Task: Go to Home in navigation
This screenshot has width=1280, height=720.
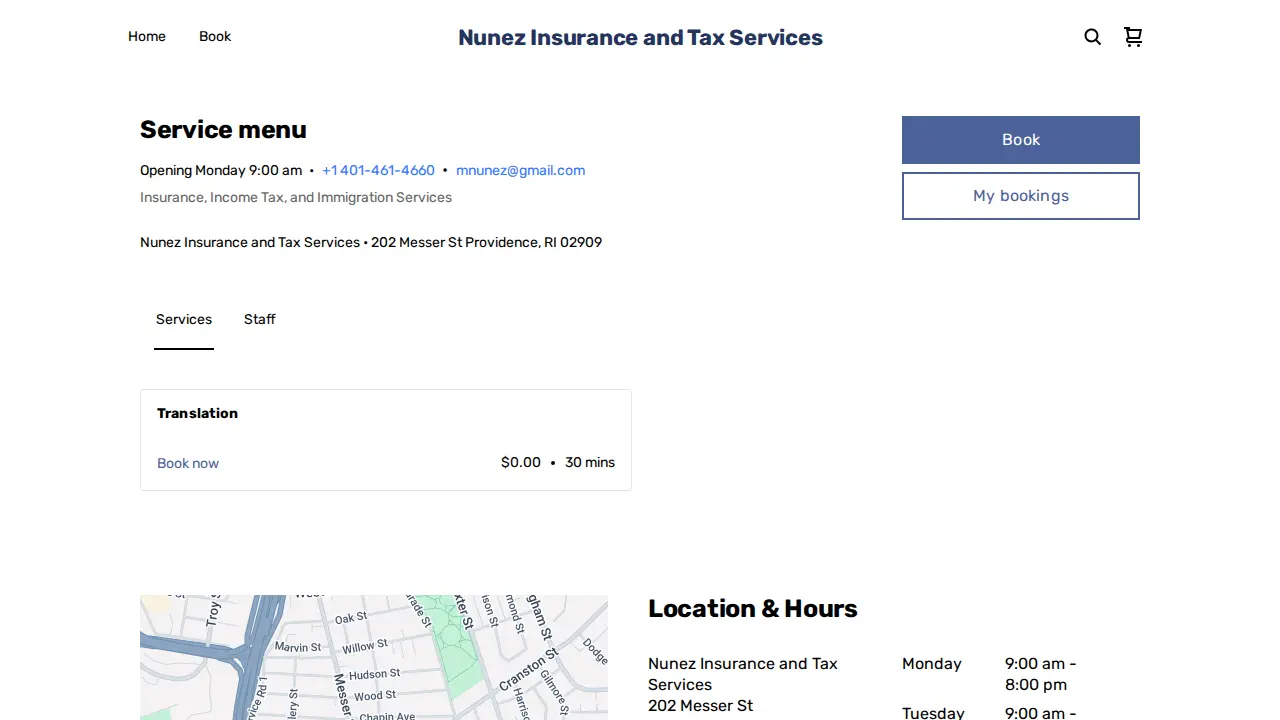Action: [x=147, y=37]
